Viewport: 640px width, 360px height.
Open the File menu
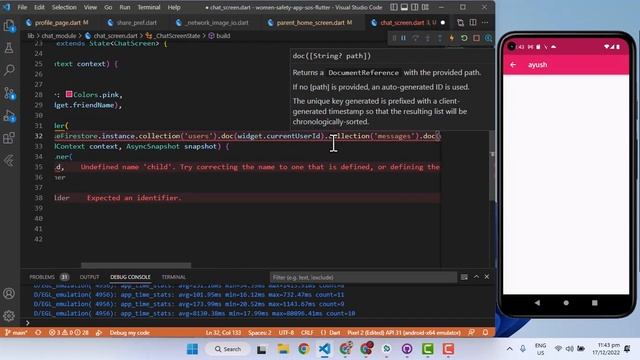click(x=22, y=7)
